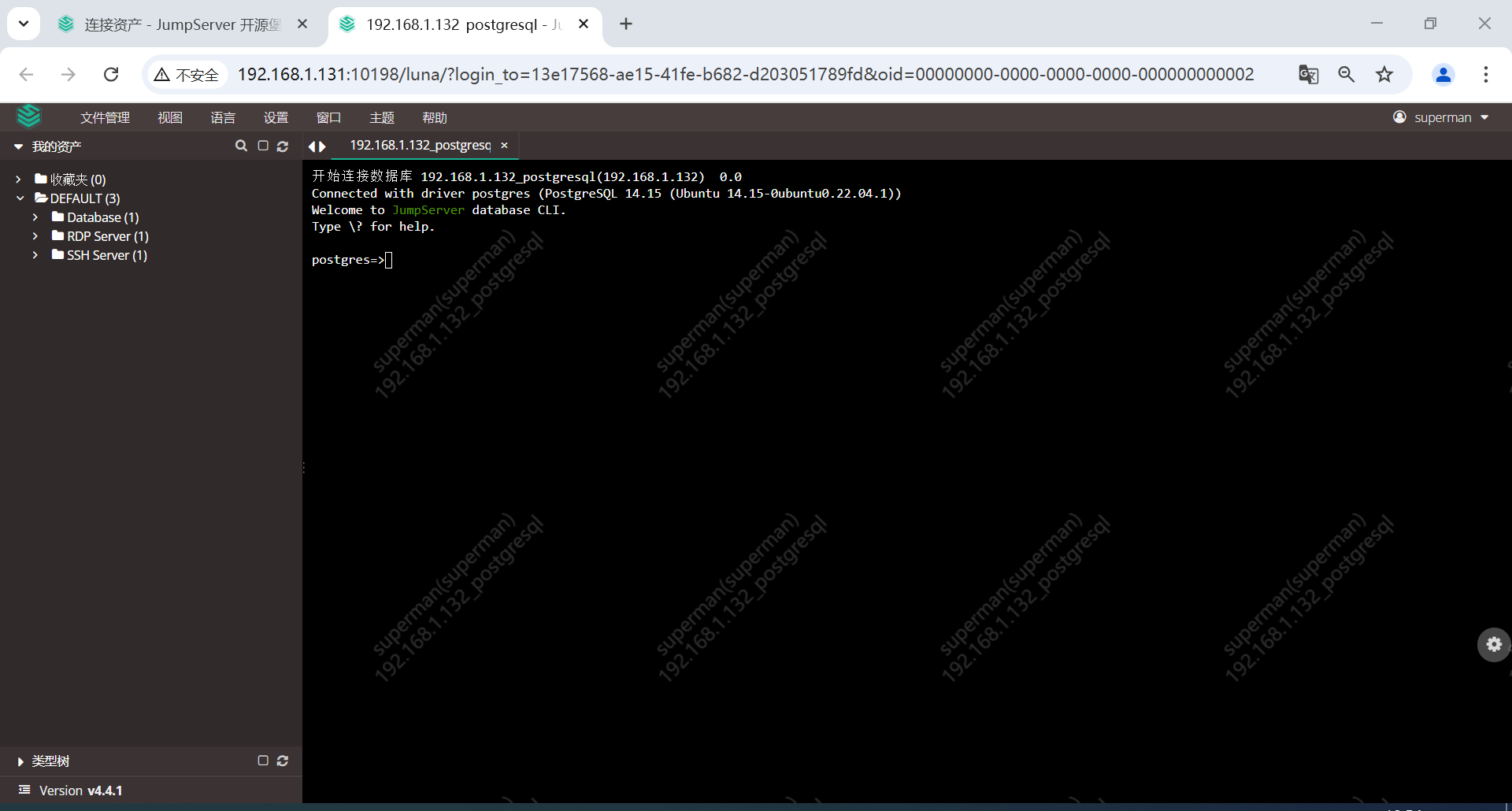Open the browser profile icon
Image resolution: width=1512 pixels, height=811 pixels.
[x=1443, y=74]
